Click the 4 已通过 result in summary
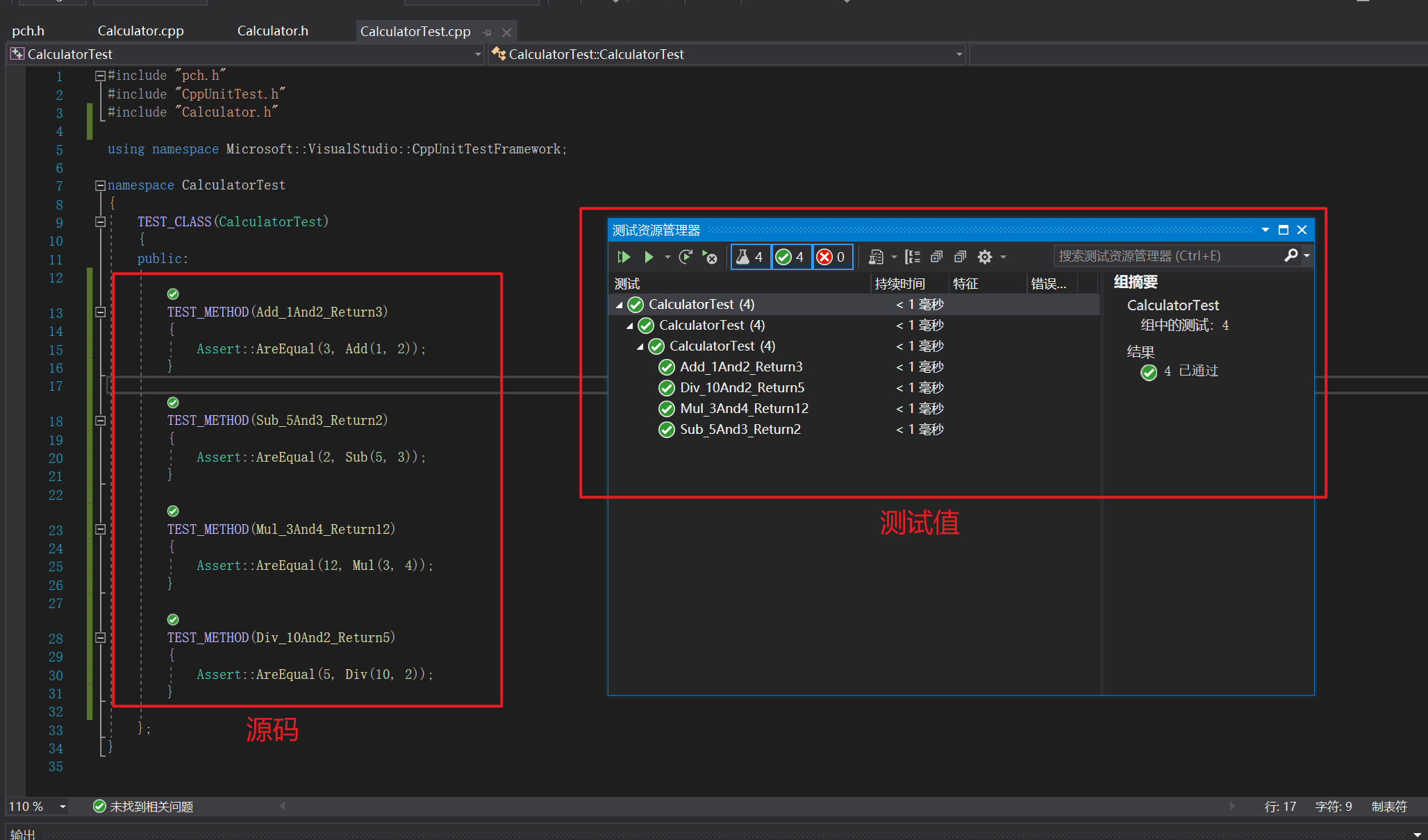Screen dimensions: 1428x840 [x=1179, y=371]
